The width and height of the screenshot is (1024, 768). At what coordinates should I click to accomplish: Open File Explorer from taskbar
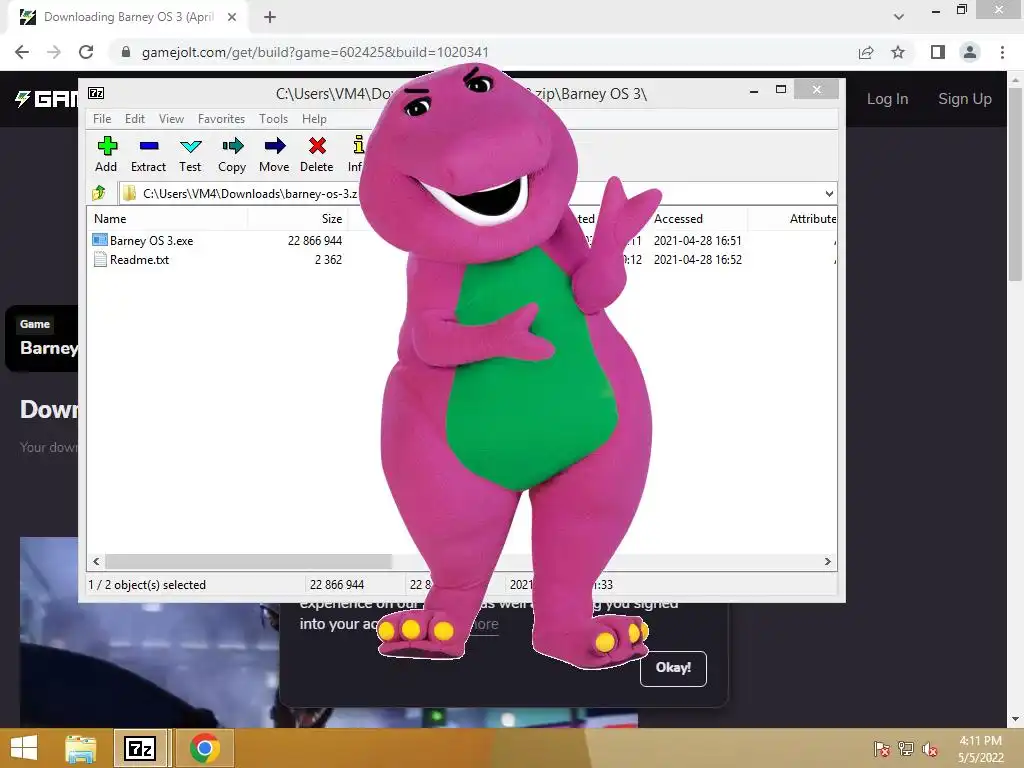pyautogui.click(x=81, y=748)
